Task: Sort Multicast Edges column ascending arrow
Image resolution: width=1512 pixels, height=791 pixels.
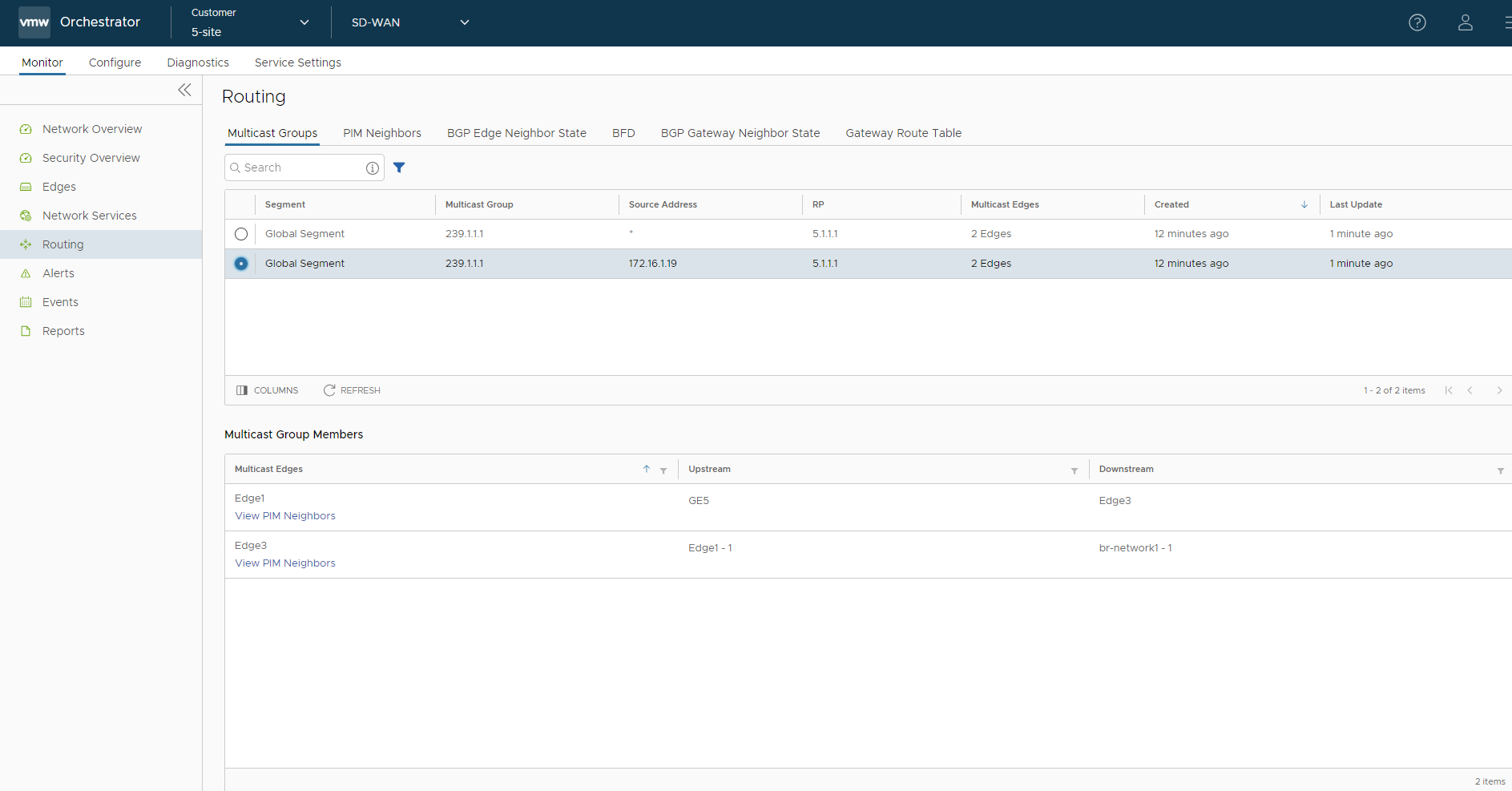Action: pos(646,469)
